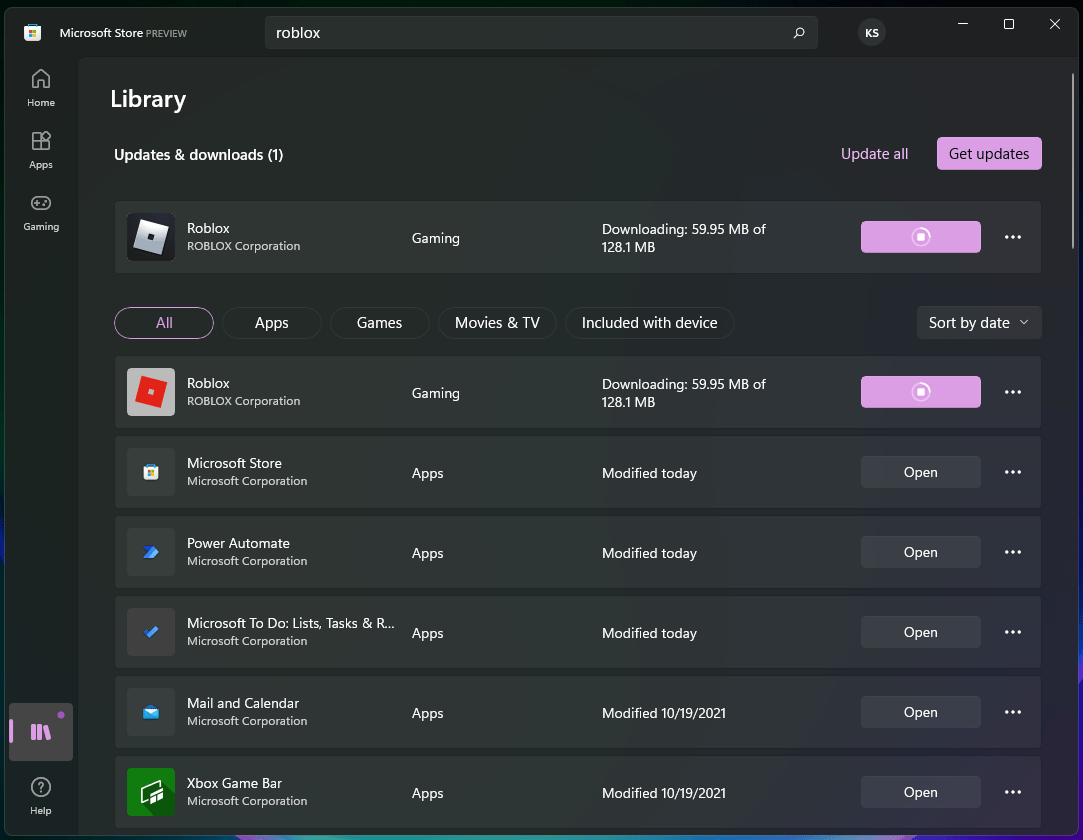Open more options for Xbox Game Bar row

pyautogui.click(x=1013, y=792)
